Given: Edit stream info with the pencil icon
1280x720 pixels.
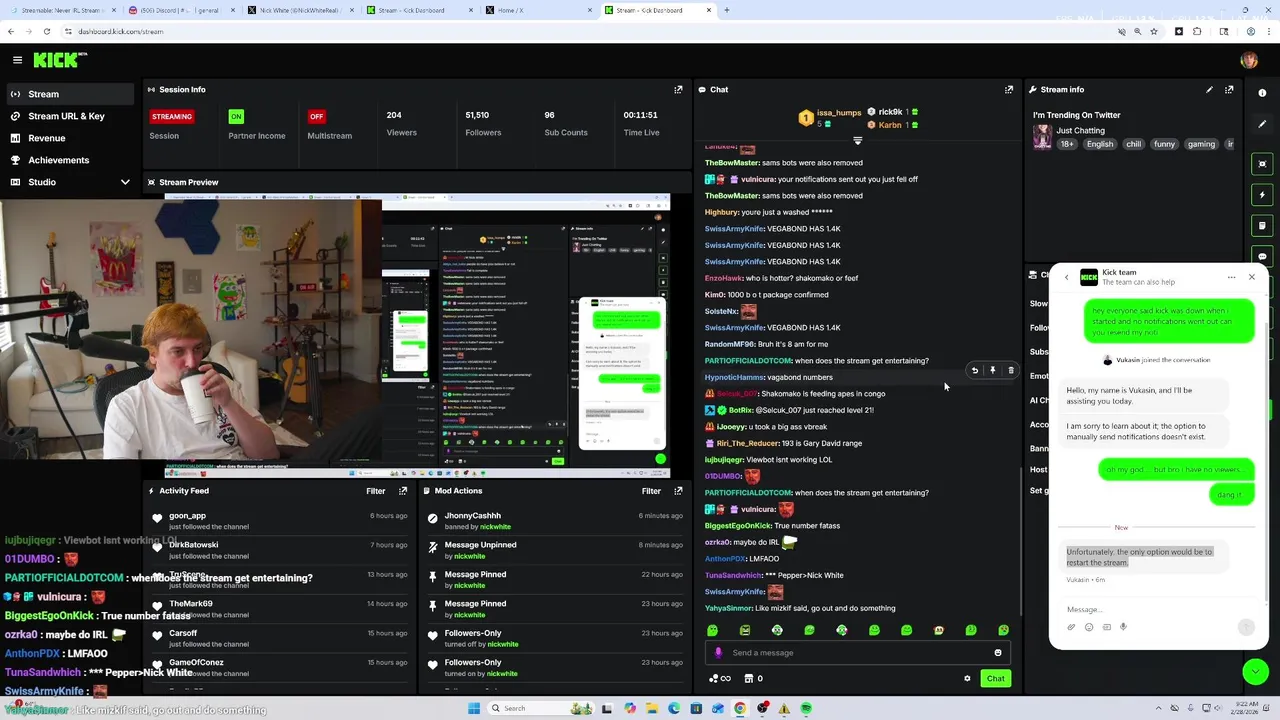Looking at the screenshot, I should pos(1209,89).
